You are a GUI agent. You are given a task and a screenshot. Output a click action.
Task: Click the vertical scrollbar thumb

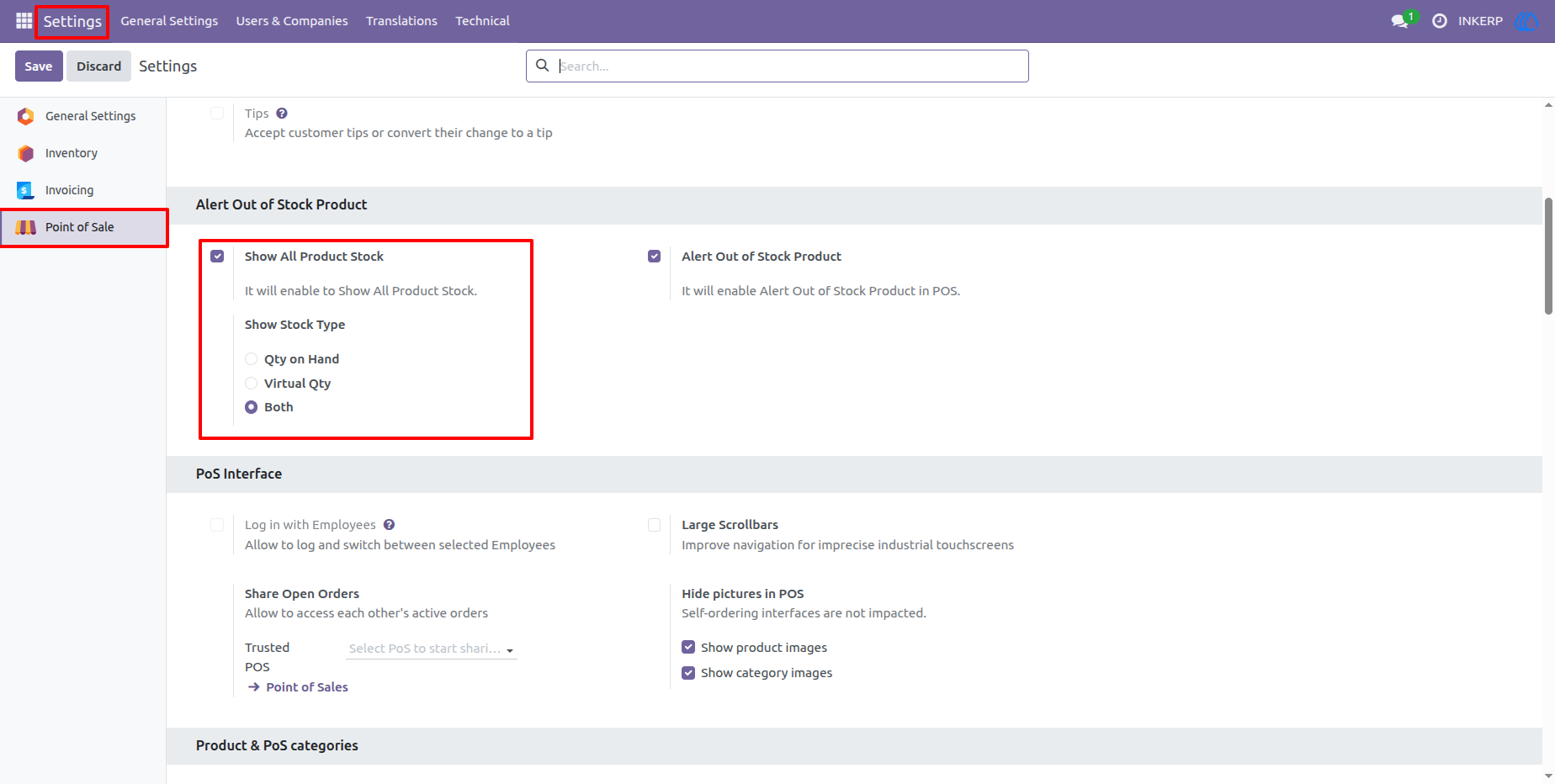pyautogui.click(x=1548, y=256)
